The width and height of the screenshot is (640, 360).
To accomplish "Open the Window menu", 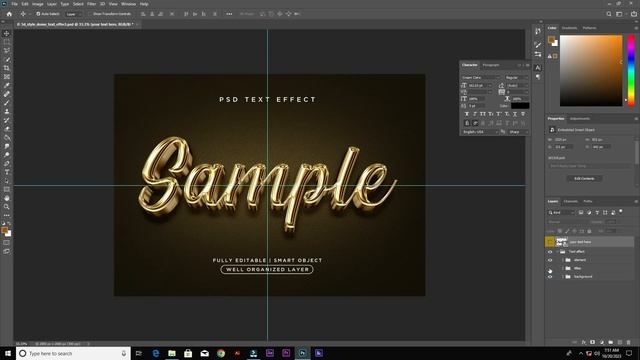I will tap(128, 4).
